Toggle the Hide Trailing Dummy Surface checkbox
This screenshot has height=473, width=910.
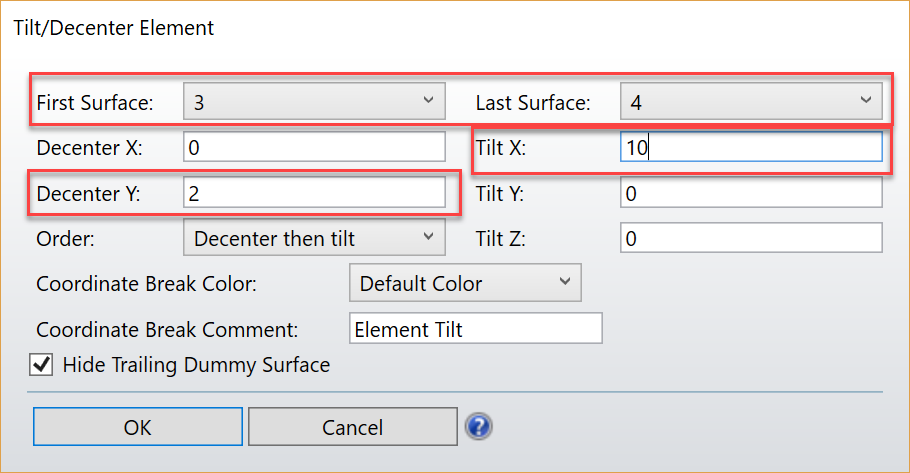(x=42, y=365)
